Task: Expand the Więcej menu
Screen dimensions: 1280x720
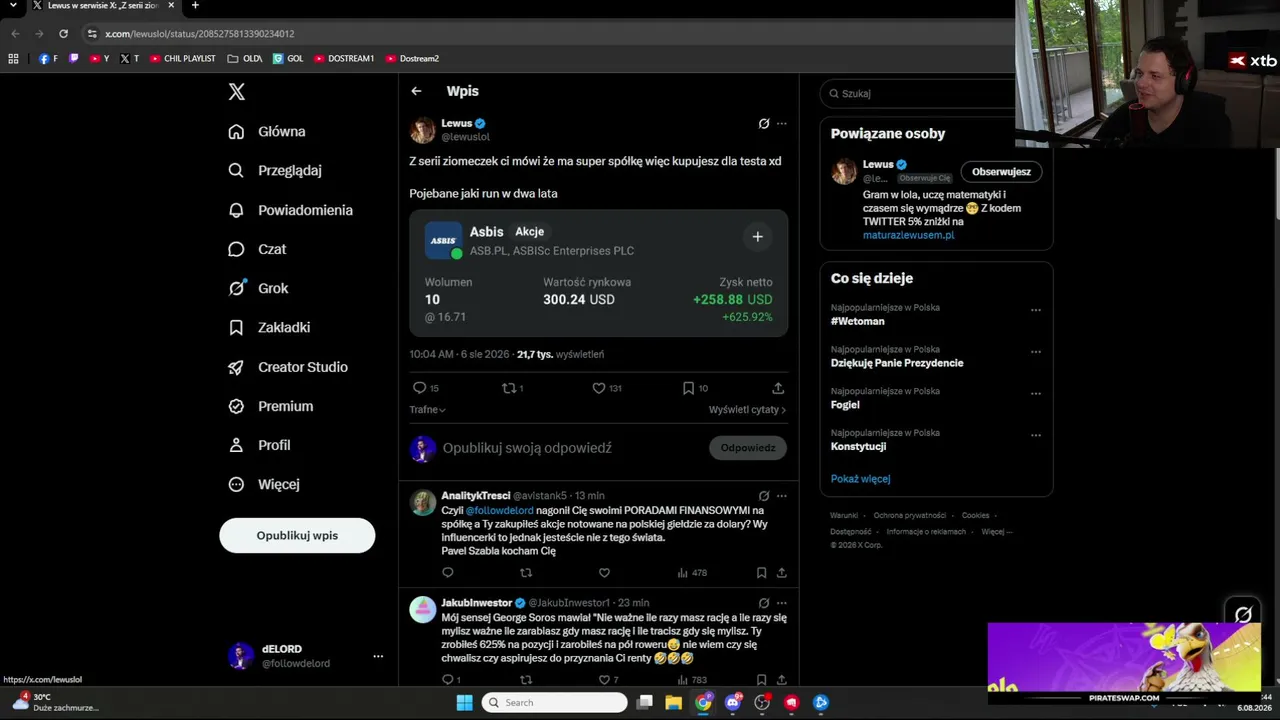Action: click(x=264, y=484)
